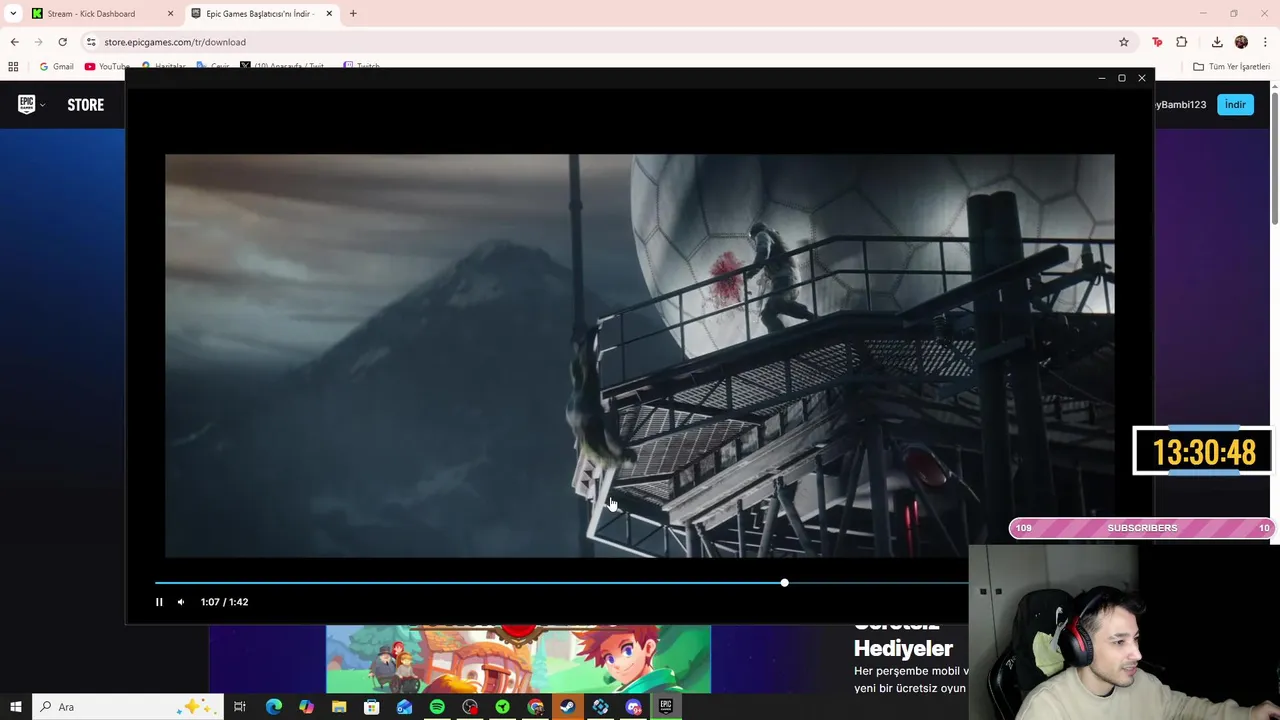Close the Kick Dashboard tab
The image size is (1280, 720).
170,14
